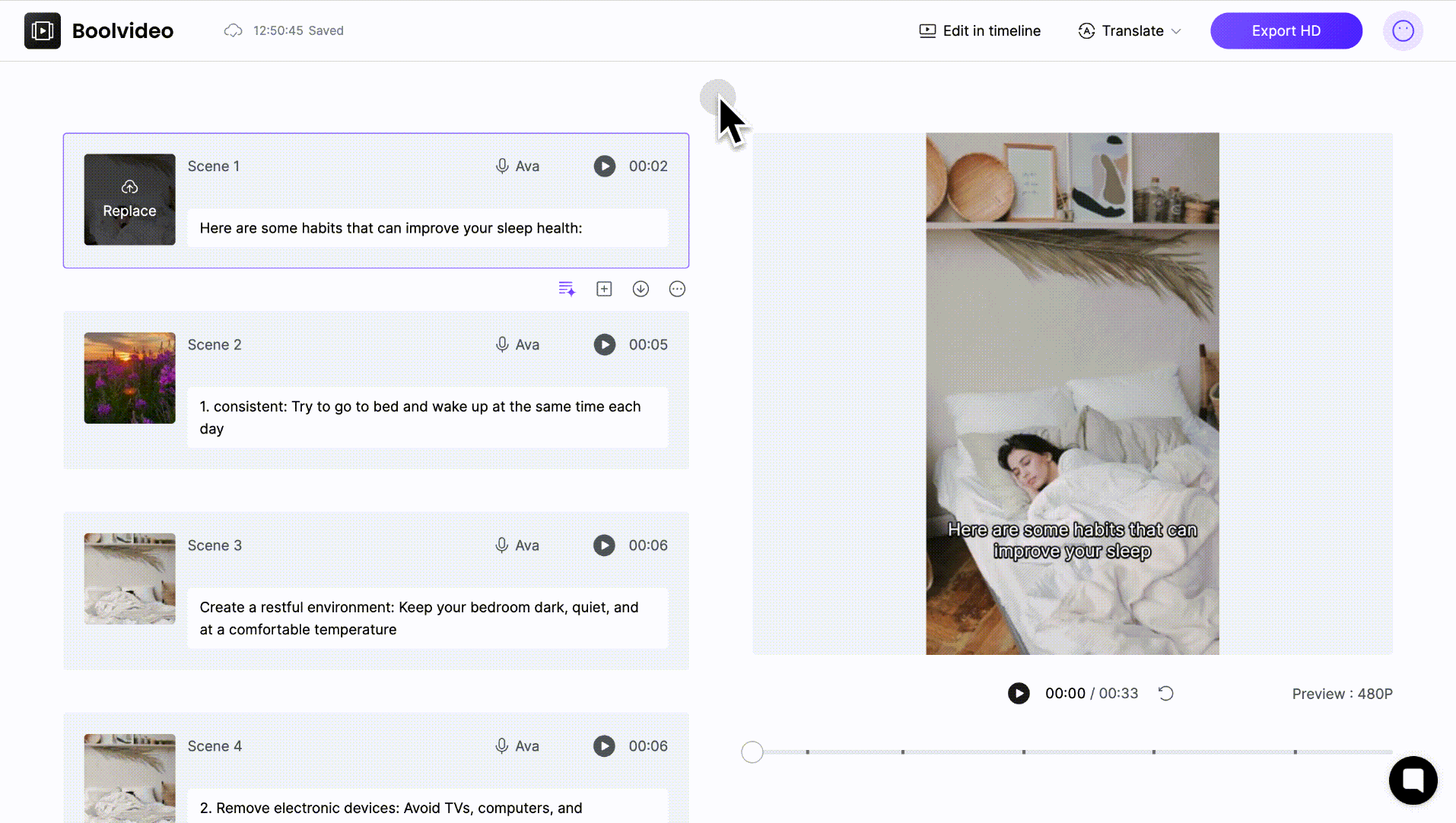Open the more options ellipsis icon
This screenshot has width=1456, height=823.
pos(677,289)
